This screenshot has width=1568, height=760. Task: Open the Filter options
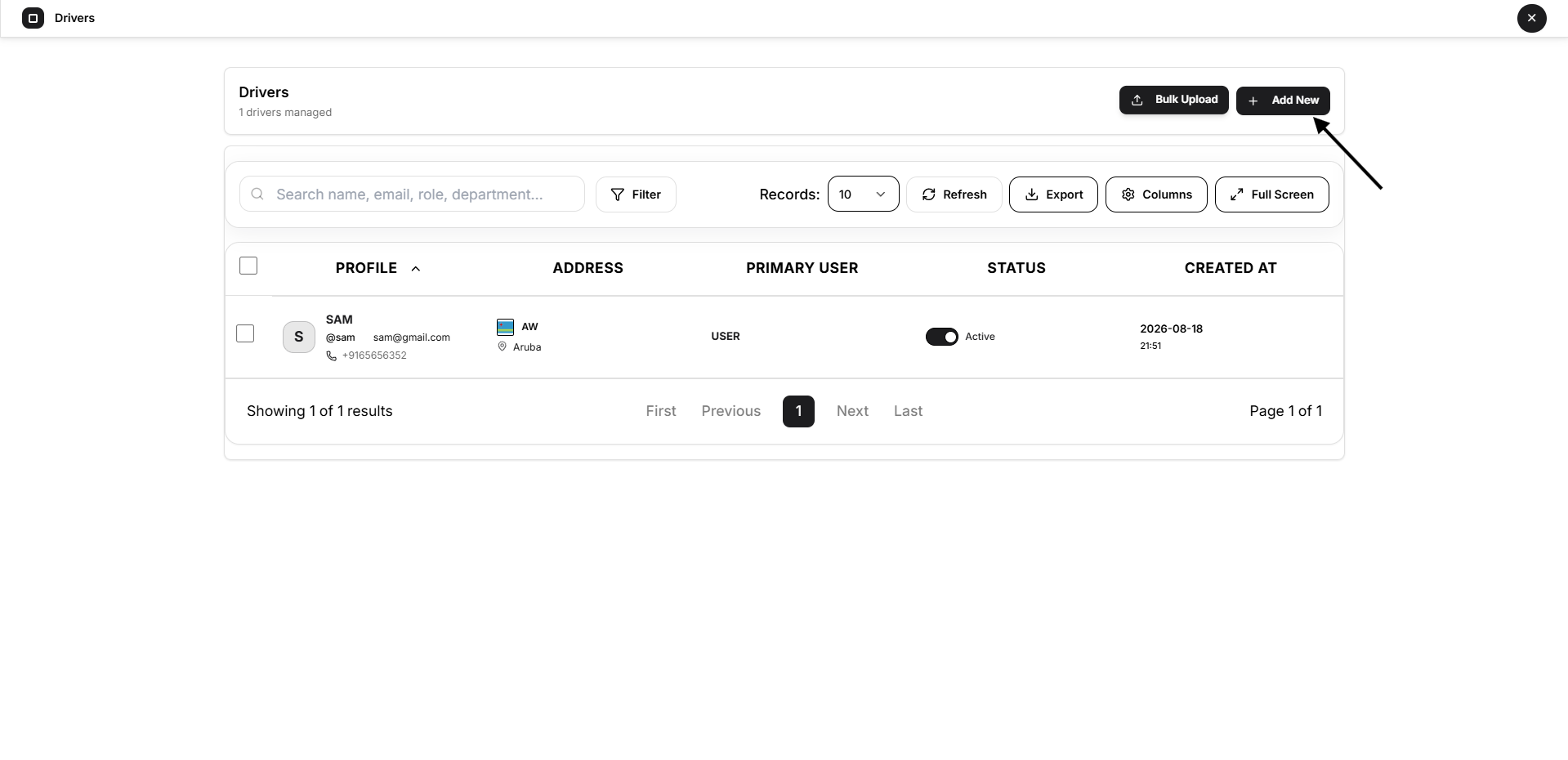coord(636,194)
